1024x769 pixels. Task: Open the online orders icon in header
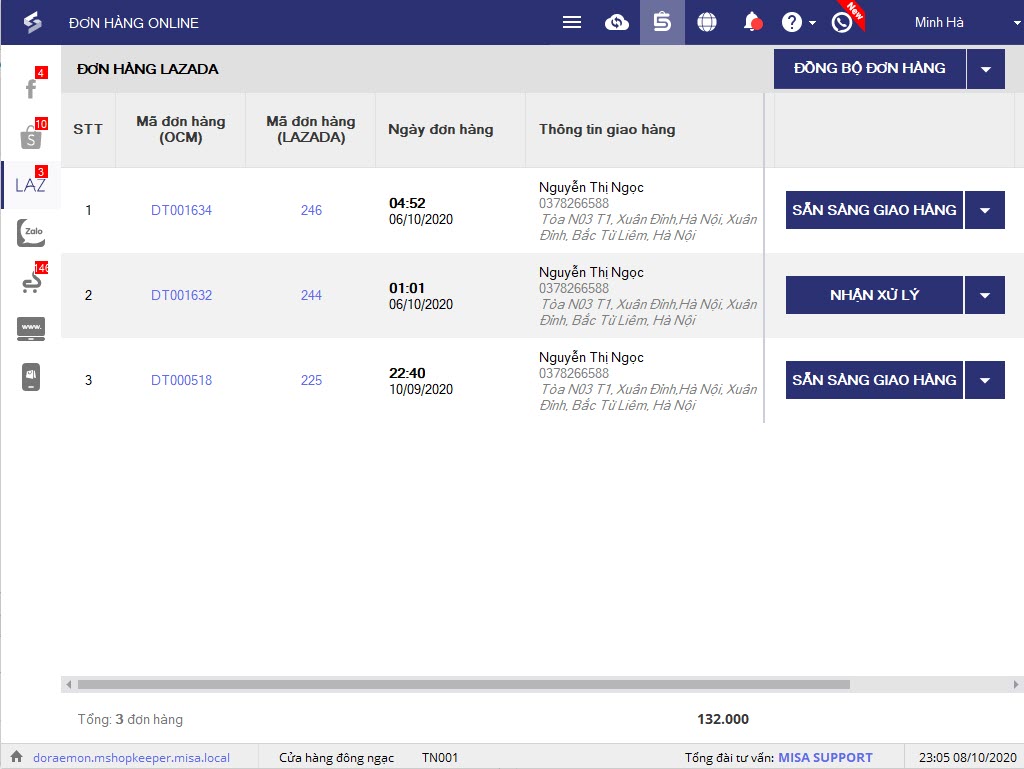tap(662, 22)
